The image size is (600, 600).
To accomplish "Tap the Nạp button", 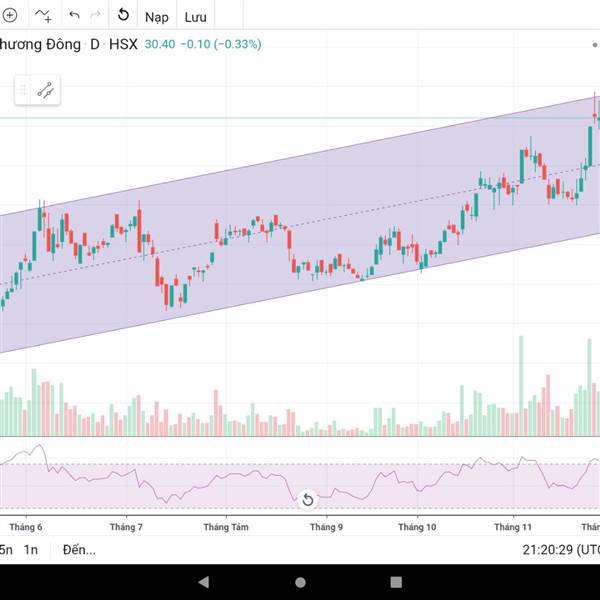I will tap(157, 17).
